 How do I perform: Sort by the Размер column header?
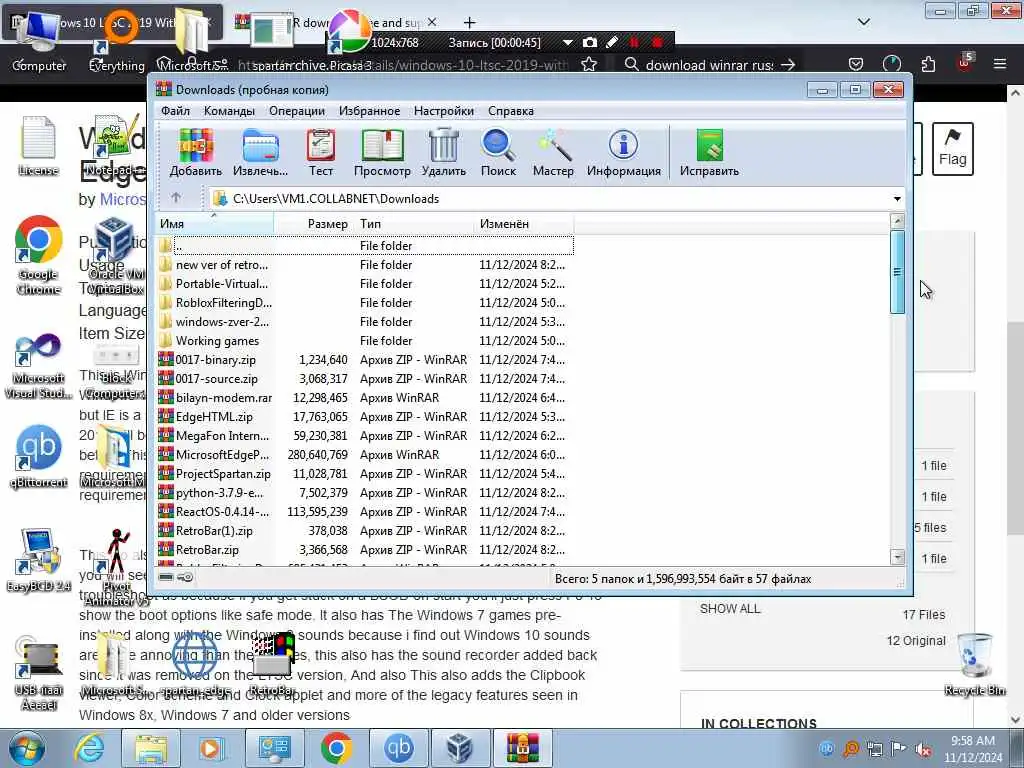click(x=315, y=224)
